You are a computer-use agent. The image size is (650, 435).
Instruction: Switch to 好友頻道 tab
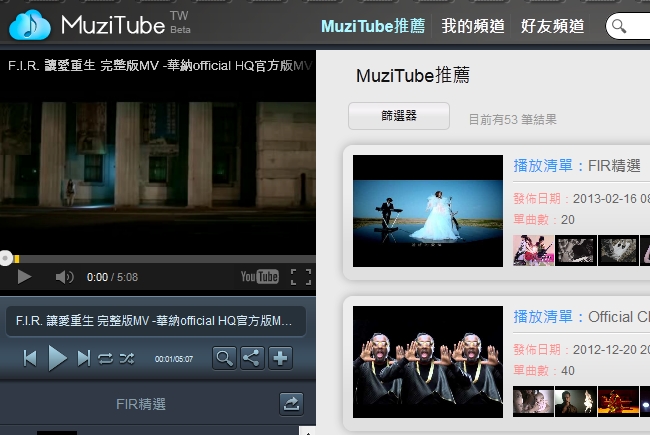click(x=553, y=26)
